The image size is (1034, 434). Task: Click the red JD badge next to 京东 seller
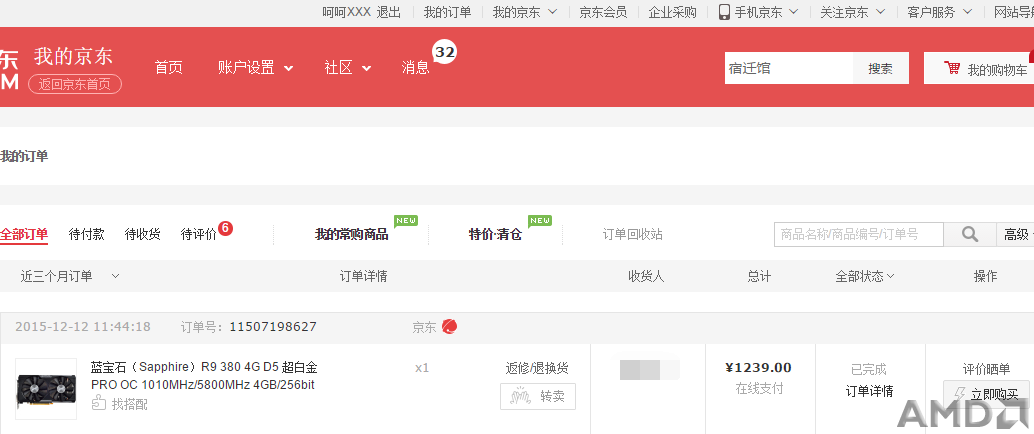(x=450, y=326)
